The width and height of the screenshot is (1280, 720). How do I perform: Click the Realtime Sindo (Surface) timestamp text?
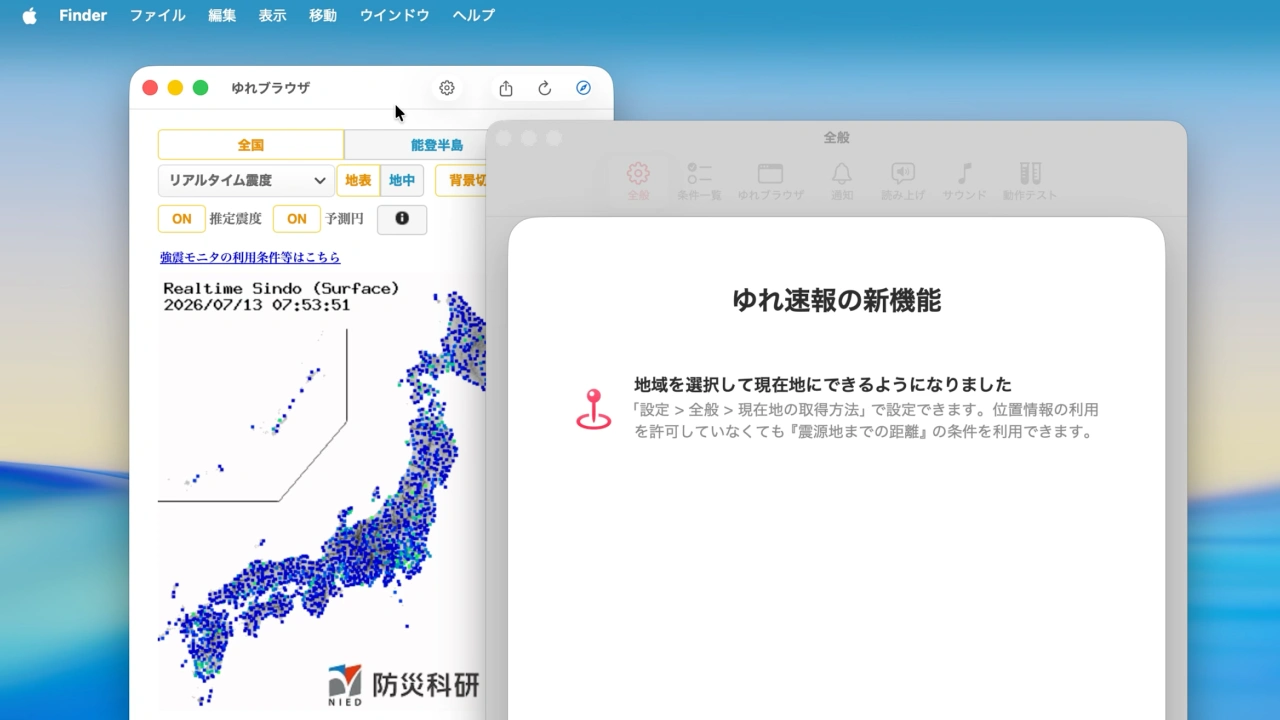click(x=281, y=296)
